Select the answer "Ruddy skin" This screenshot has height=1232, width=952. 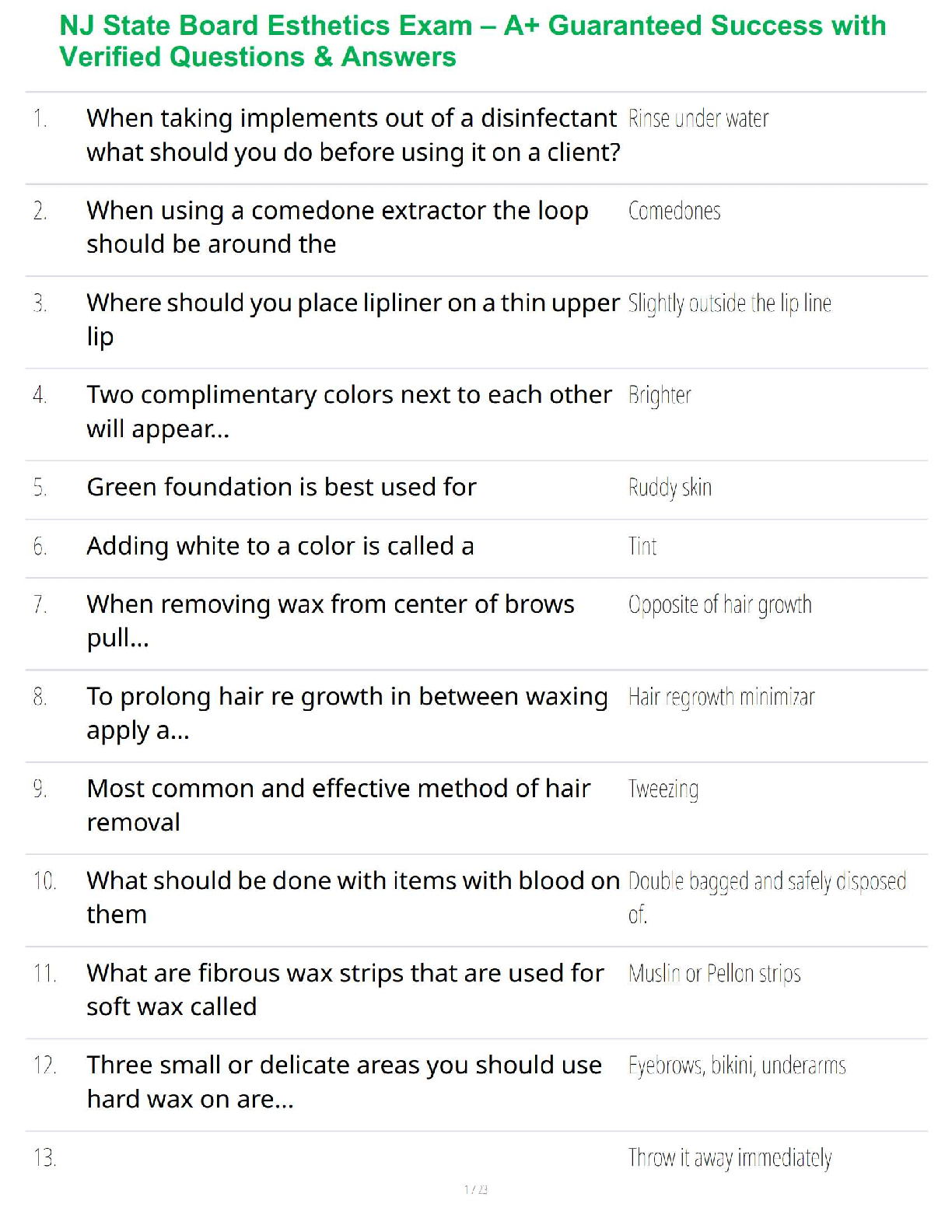click(669, 488)
